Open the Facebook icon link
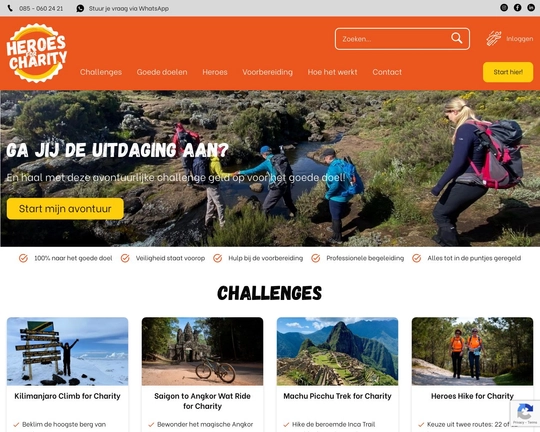The width and height of the screenshot is (540, 432). click(x=517, y=8)
